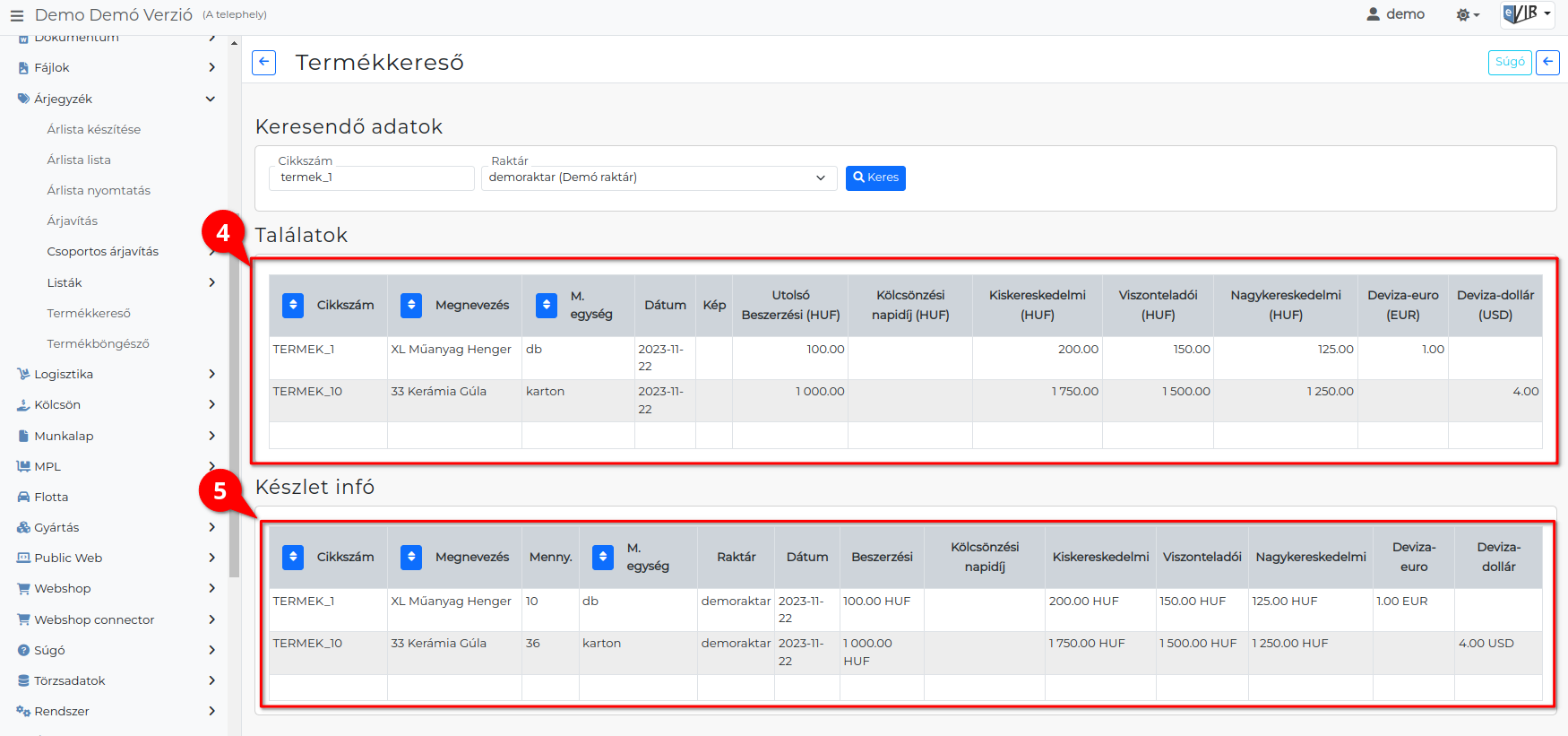Click the Kölcsön sidebar icon
The height and width of the screenshot is (736, 1568).
coord(23,405)
